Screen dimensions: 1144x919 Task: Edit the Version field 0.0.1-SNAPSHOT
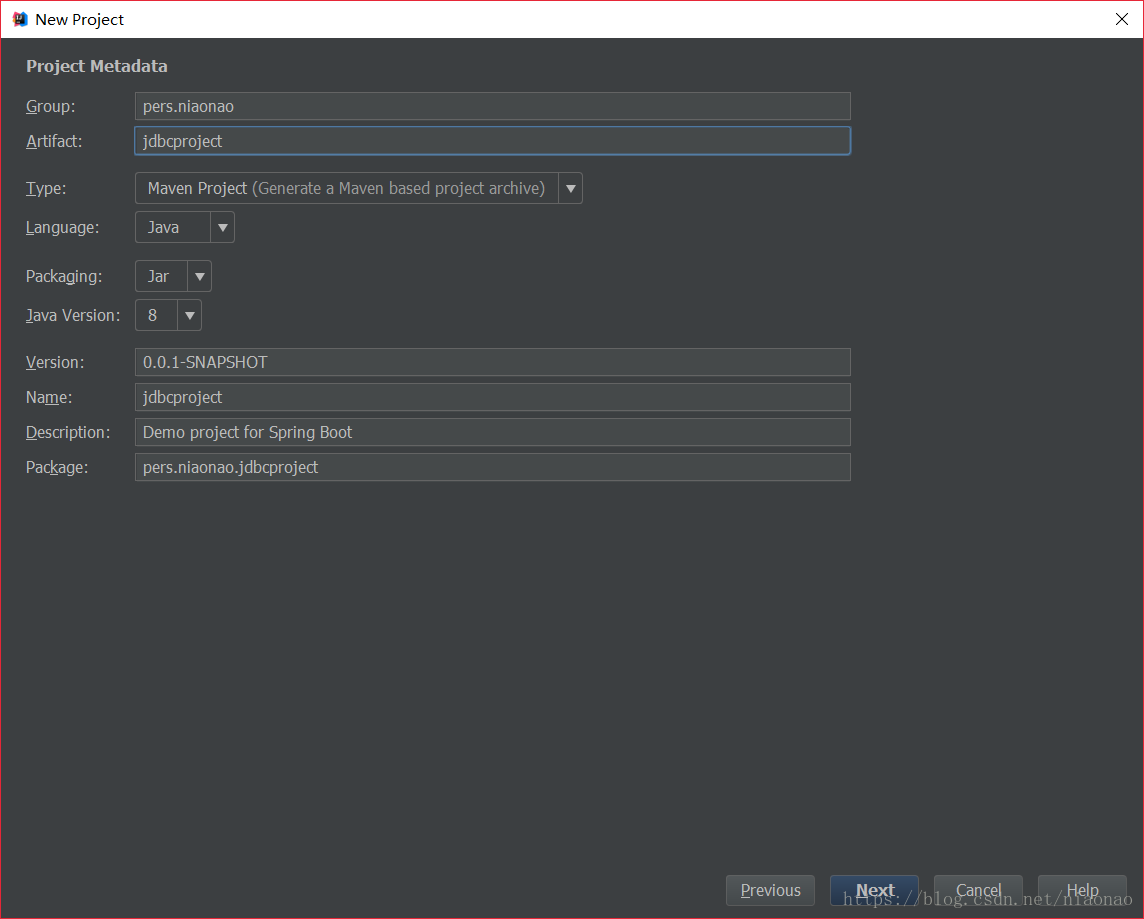click(x=492, y=362)
